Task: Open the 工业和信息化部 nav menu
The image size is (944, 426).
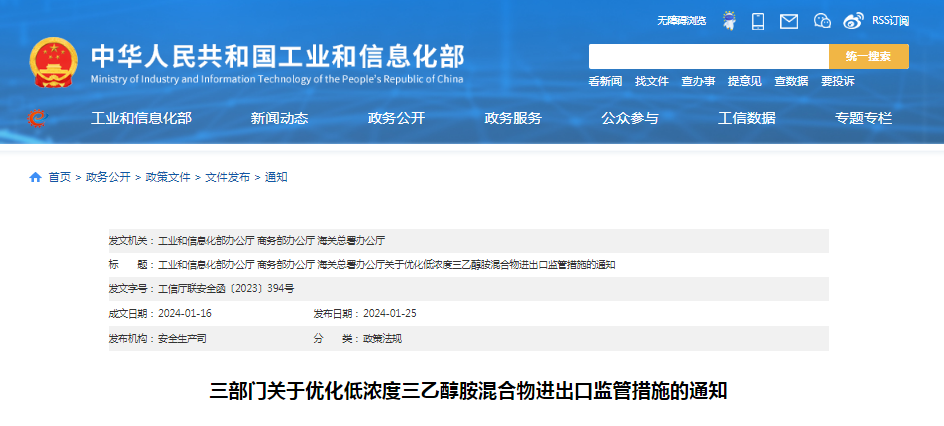Action: 141,118
